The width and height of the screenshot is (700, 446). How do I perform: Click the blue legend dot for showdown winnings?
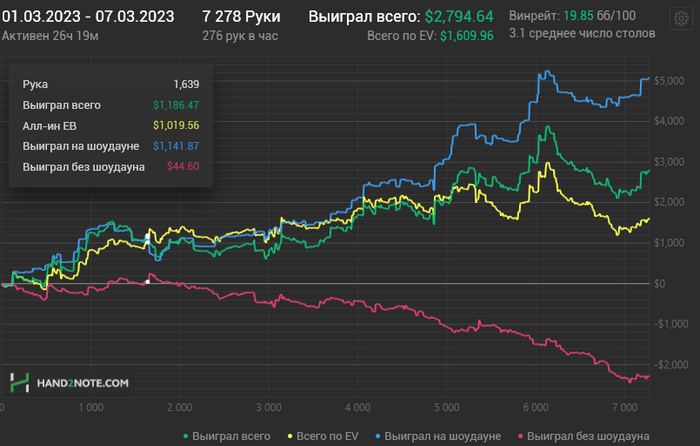coord(378,437)
